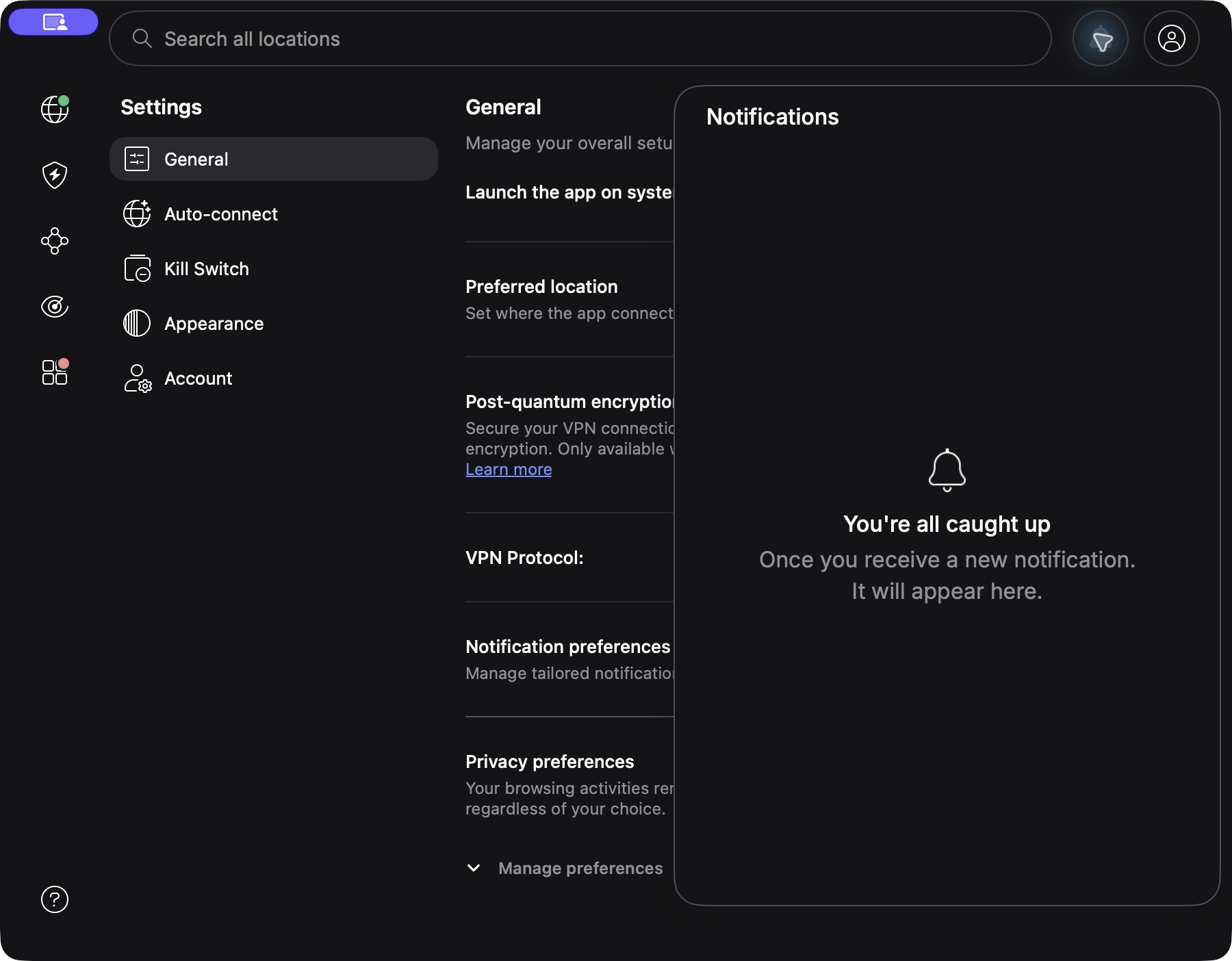Click the purple device badge icon
Screen dimensions: 1232x961
pyautogui.click(x=53, y=23)
